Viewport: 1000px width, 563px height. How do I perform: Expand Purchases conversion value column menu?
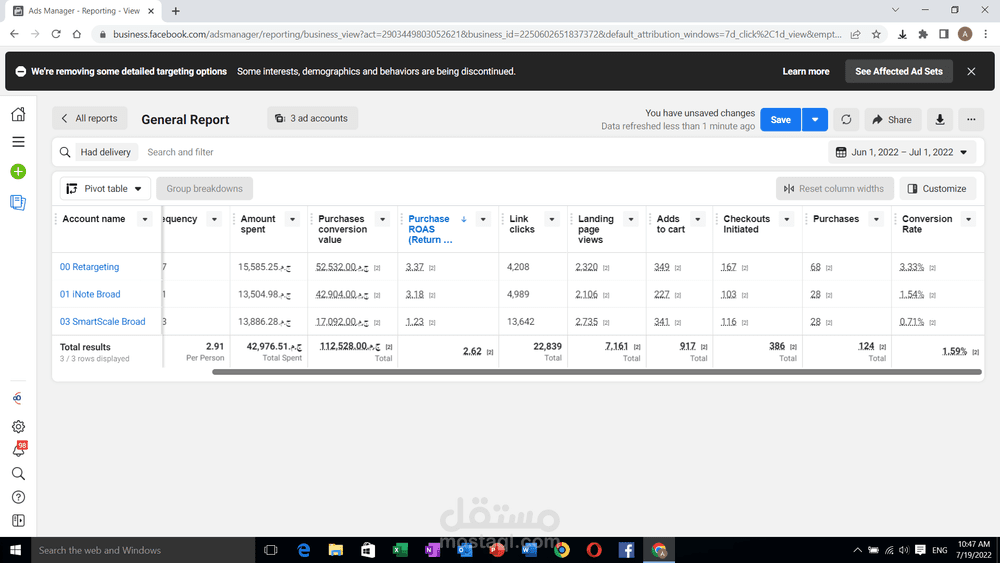pyautogui.click(x=383, y=219)
